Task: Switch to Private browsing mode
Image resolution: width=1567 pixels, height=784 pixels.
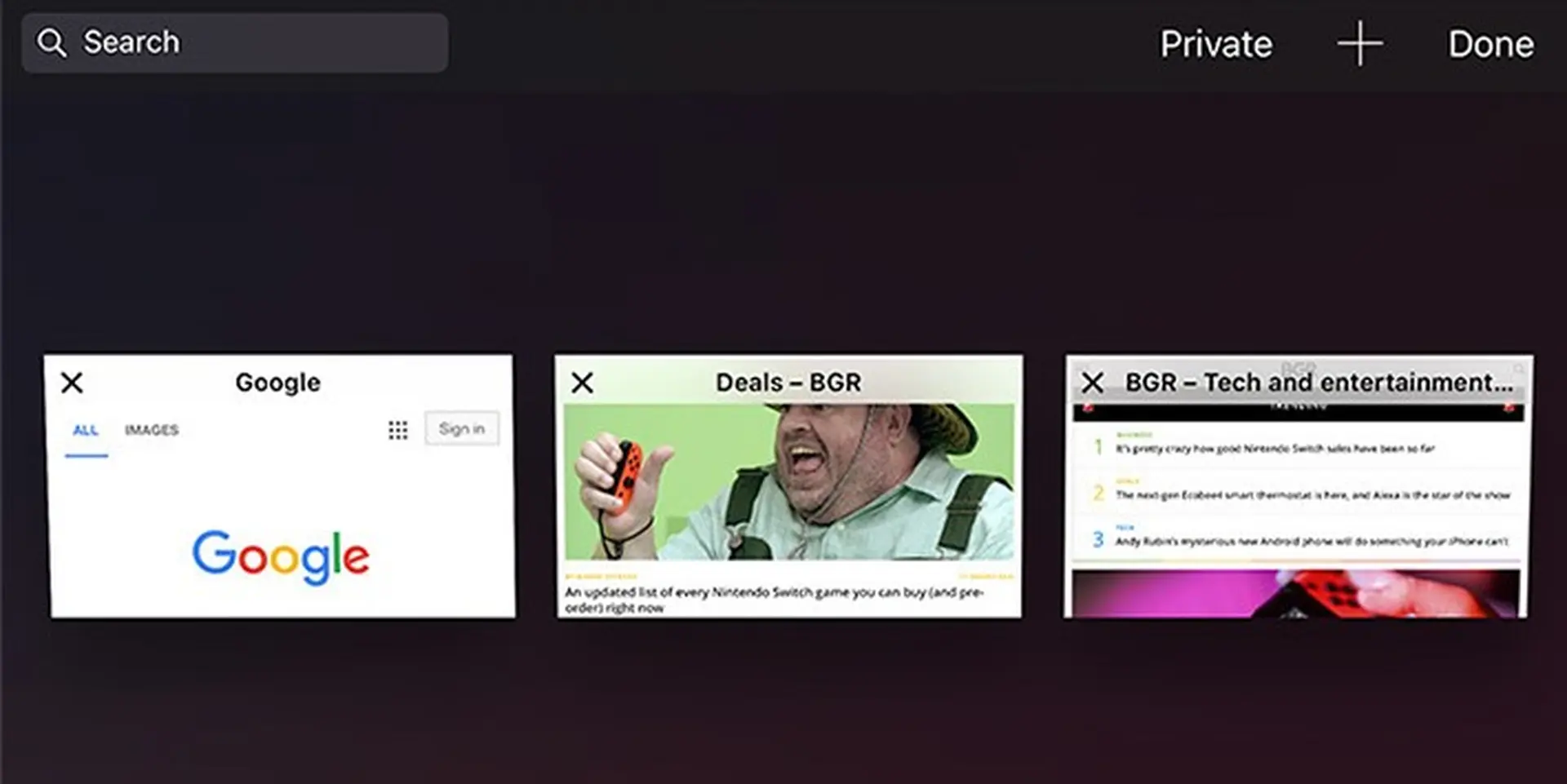Action: tap(1216, 44)
